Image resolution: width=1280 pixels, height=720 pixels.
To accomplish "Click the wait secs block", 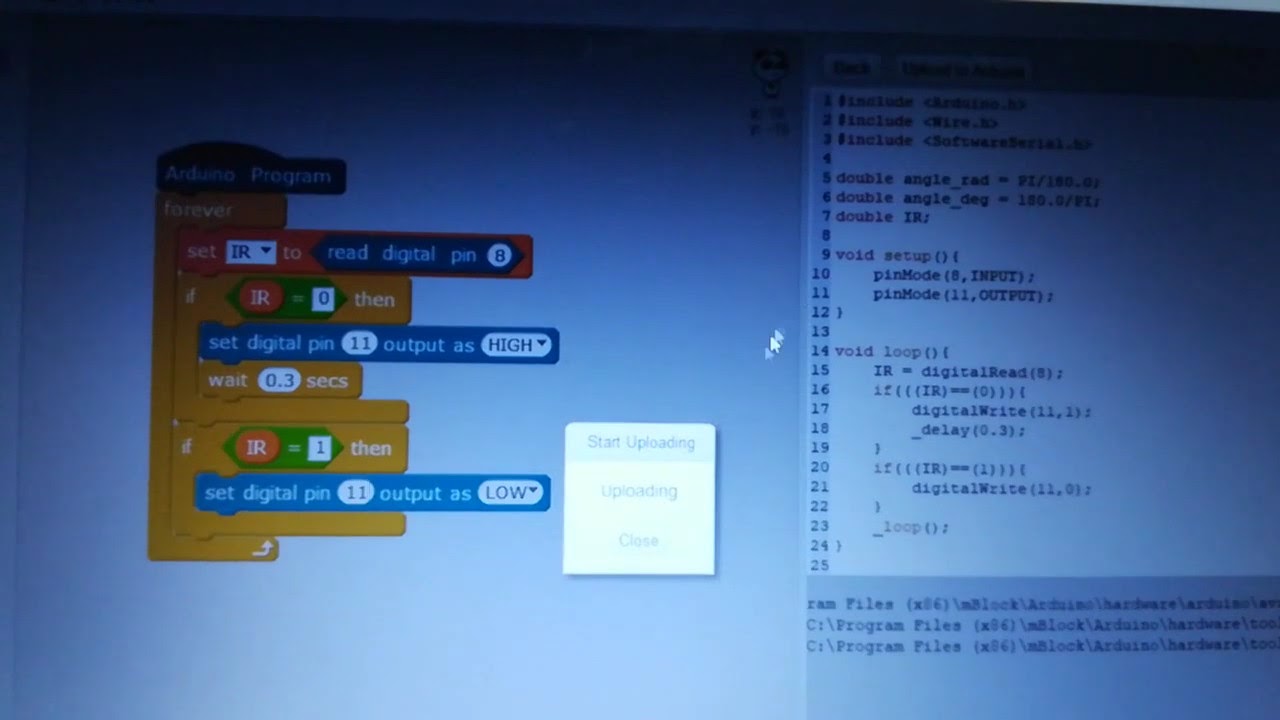I will click(x=280, y=380).
